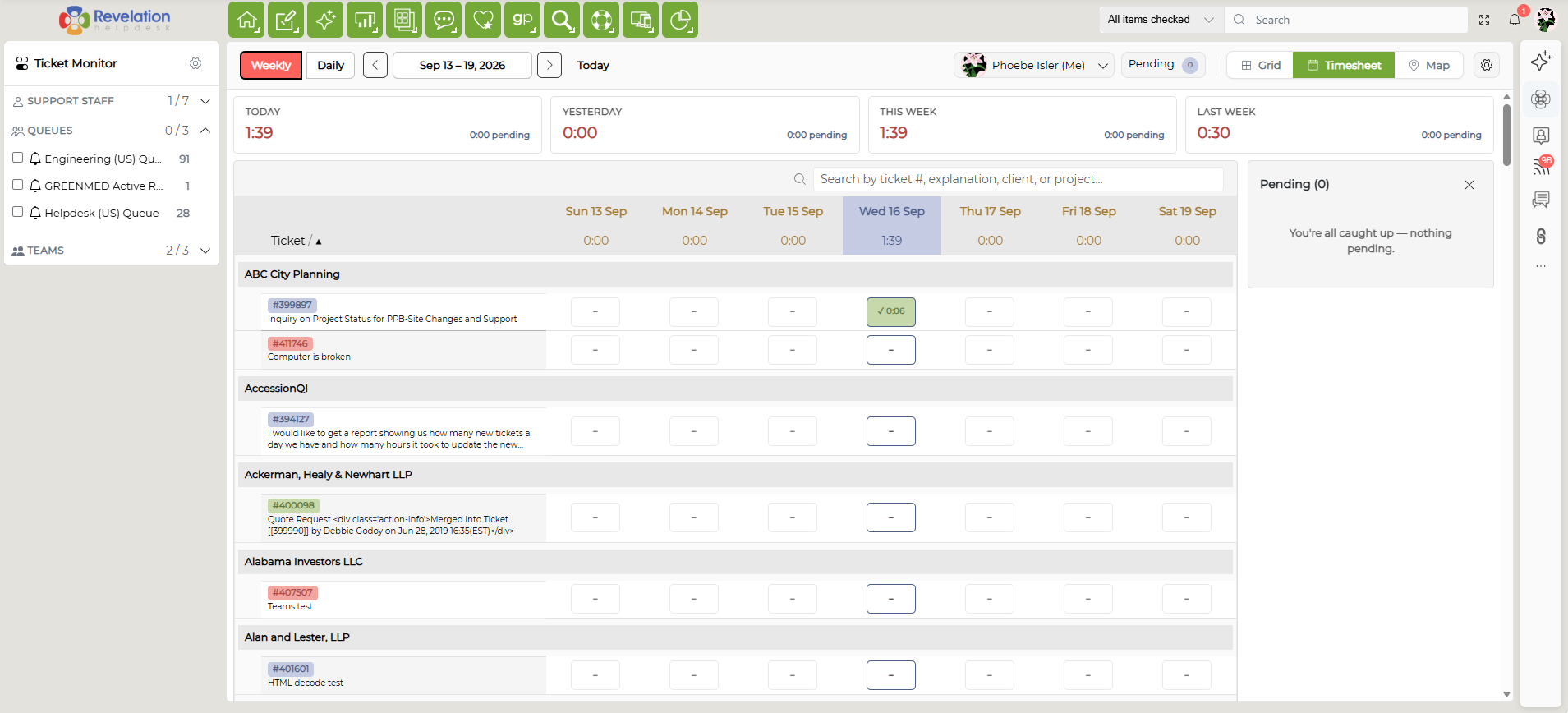This screenshot has height=713, width=1568.
Task: Check the Engineering (US) queue checkbox
Action: (17, 158)
